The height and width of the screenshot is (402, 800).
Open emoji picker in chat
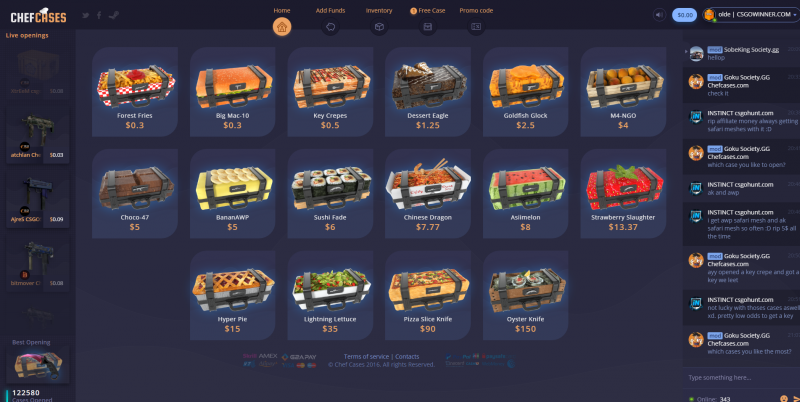pyautogui.click(x=783, y=398)
